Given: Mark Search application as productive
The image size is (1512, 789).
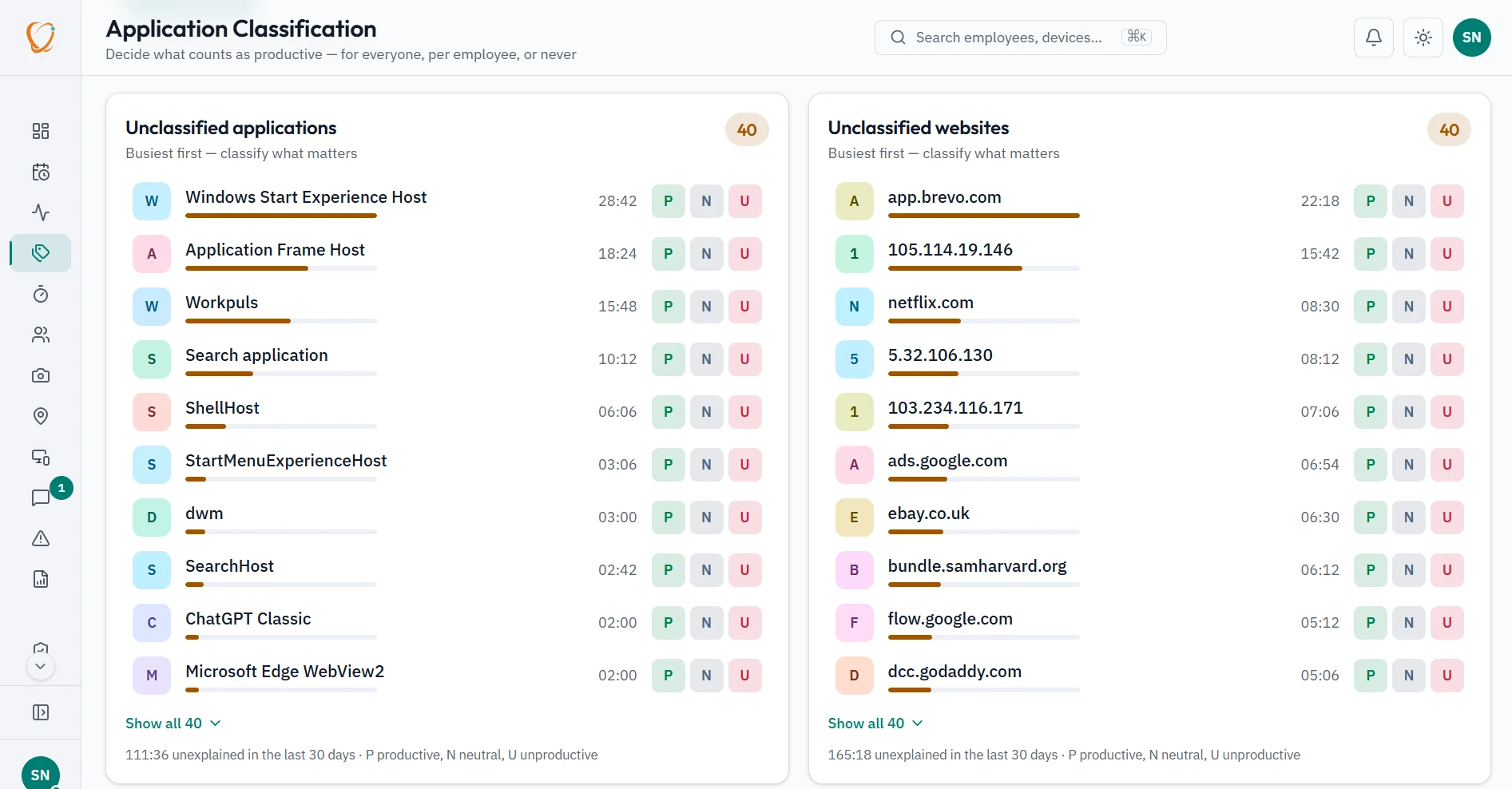Looking at the screenshot, I should 669,359.
